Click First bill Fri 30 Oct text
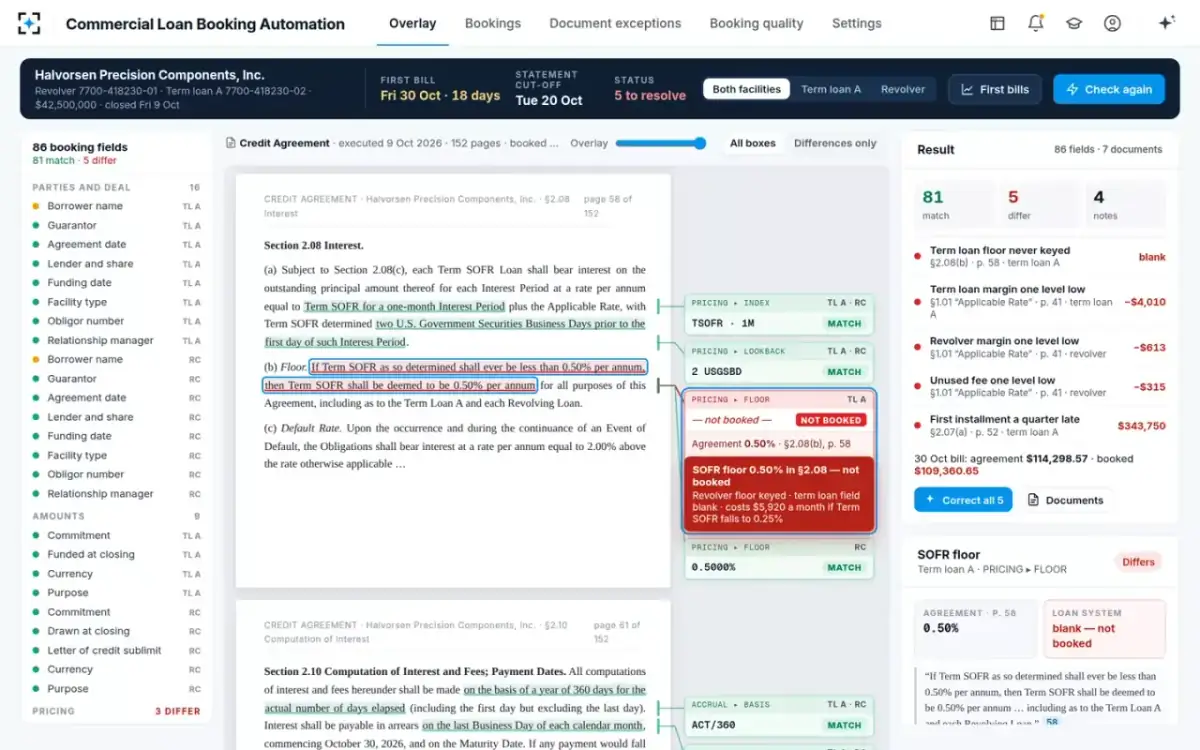Image resolution: width=1200 pixels, height=750 pixels. 440,96
